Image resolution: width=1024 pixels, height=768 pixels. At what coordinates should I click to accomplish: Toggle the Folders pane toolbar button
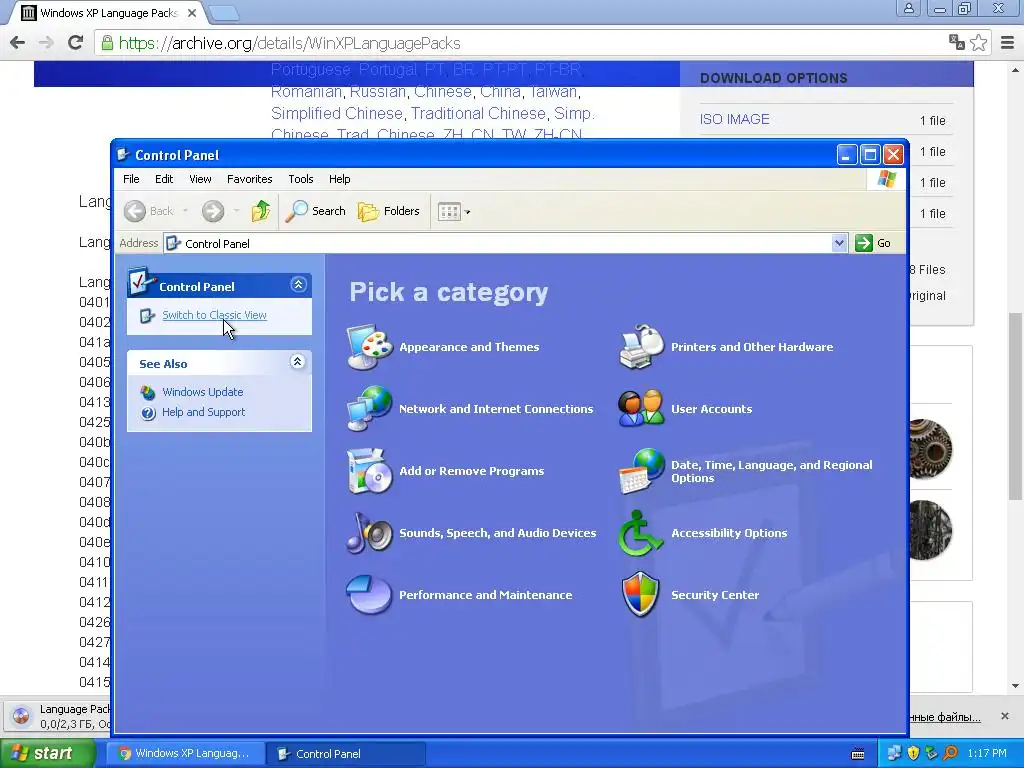pyautogui.click(x=389, y=211)
